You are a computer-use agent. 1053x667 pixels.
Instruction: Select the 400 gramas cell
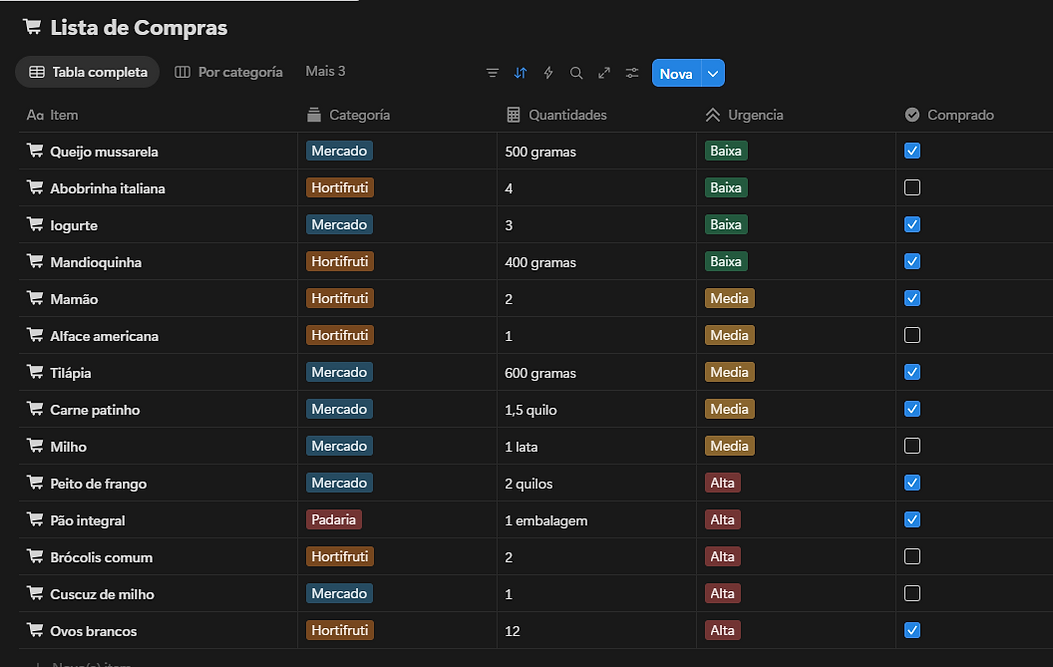coord(596,262)
